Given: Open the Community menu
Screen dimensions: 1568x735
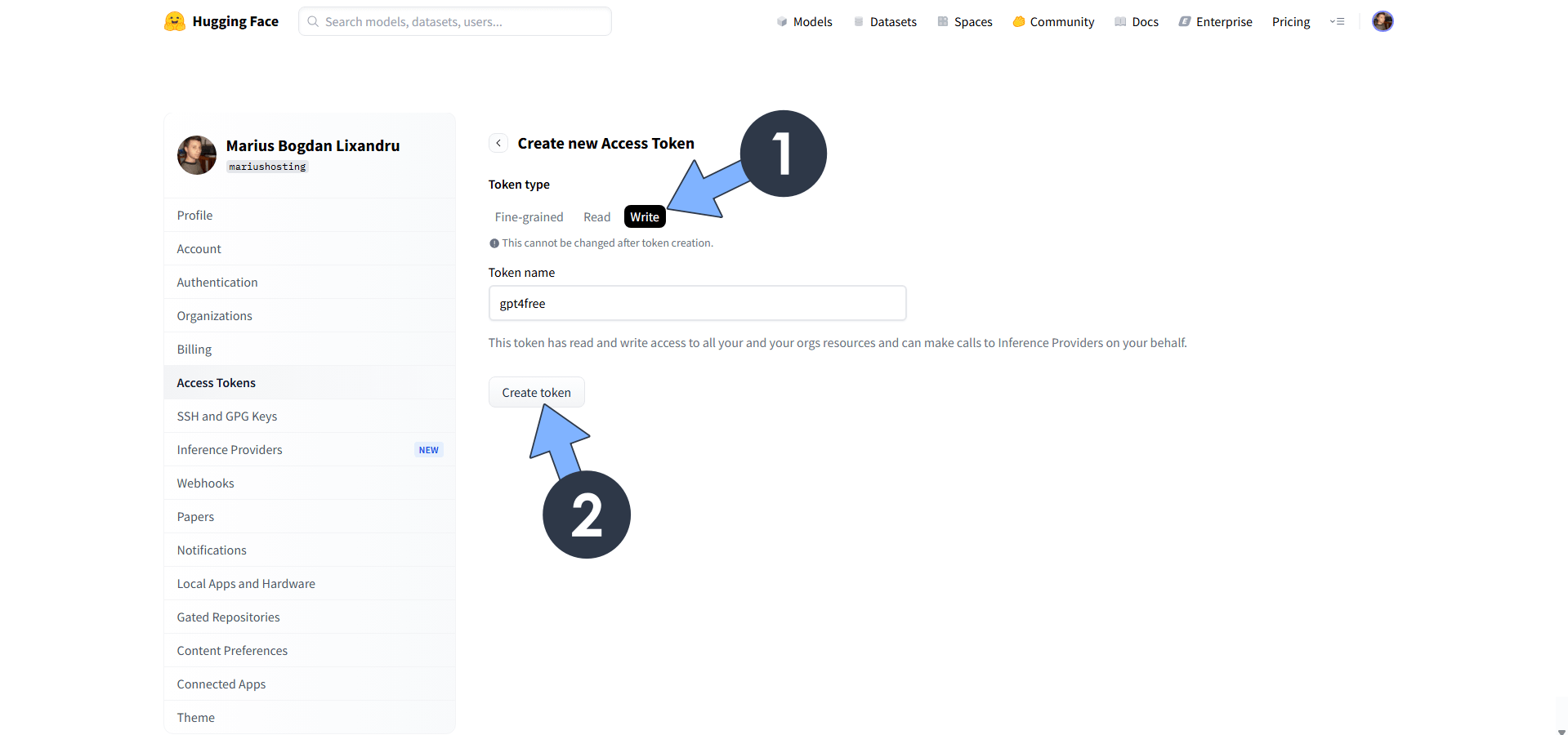Looking at the screenshot, I should 1053,21.
